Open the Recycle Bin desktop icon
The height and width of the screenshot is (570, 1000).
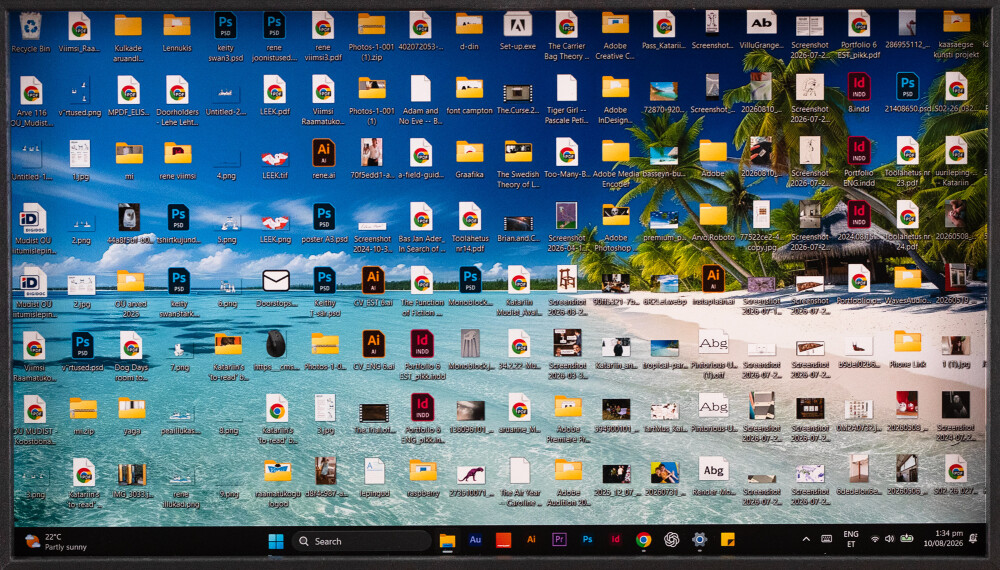30,27
